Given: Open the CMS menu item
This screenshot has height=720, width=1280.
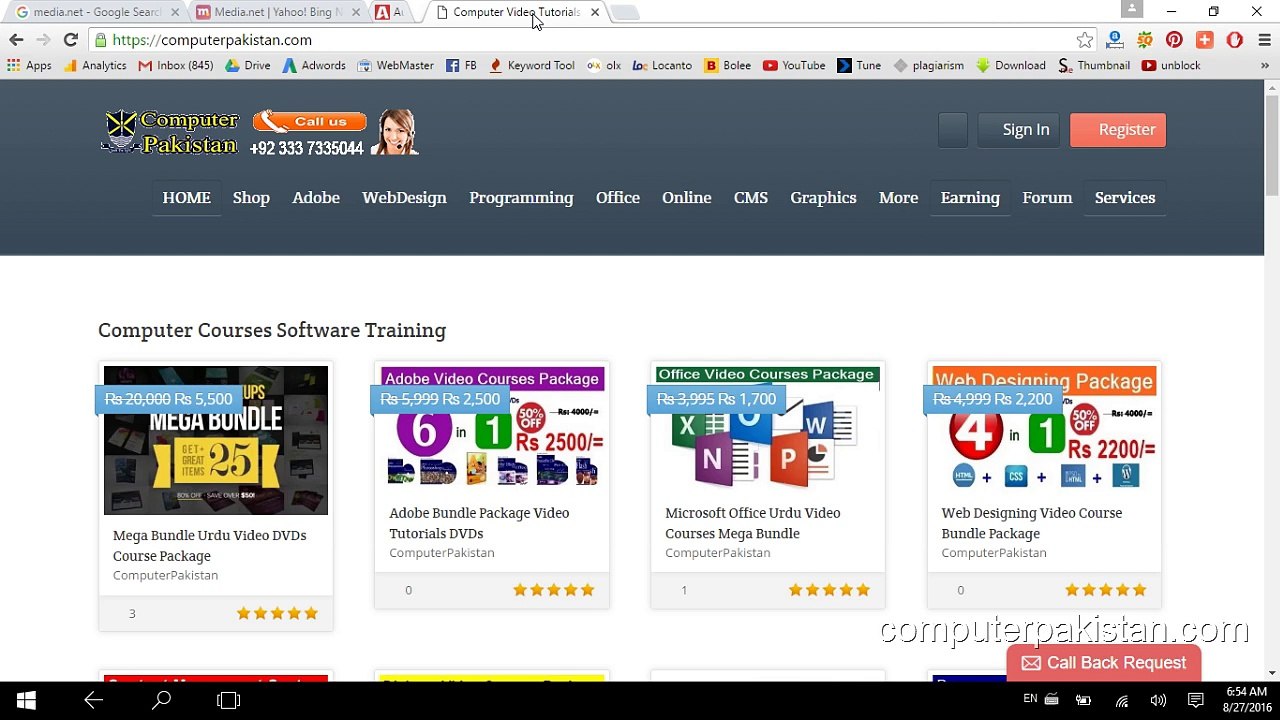Looking at the screenshot, I should [751, 197].
